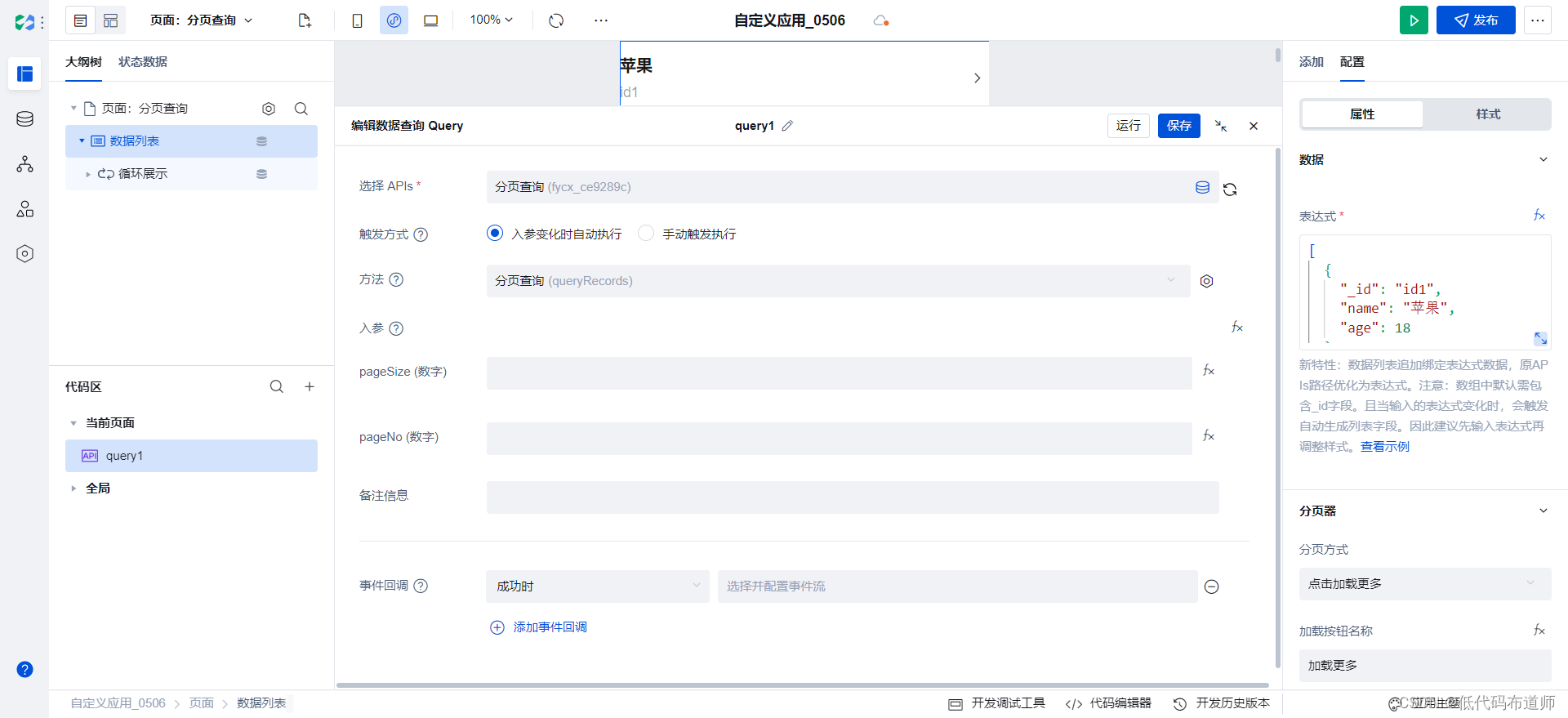Edit the query1 name pencil icon

click(787, 126)
